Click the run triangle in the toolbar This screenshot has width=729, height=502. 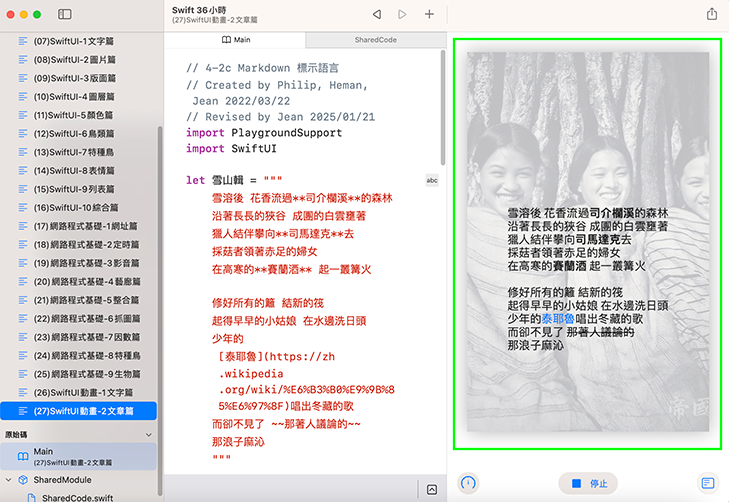(x=402, y=14)
